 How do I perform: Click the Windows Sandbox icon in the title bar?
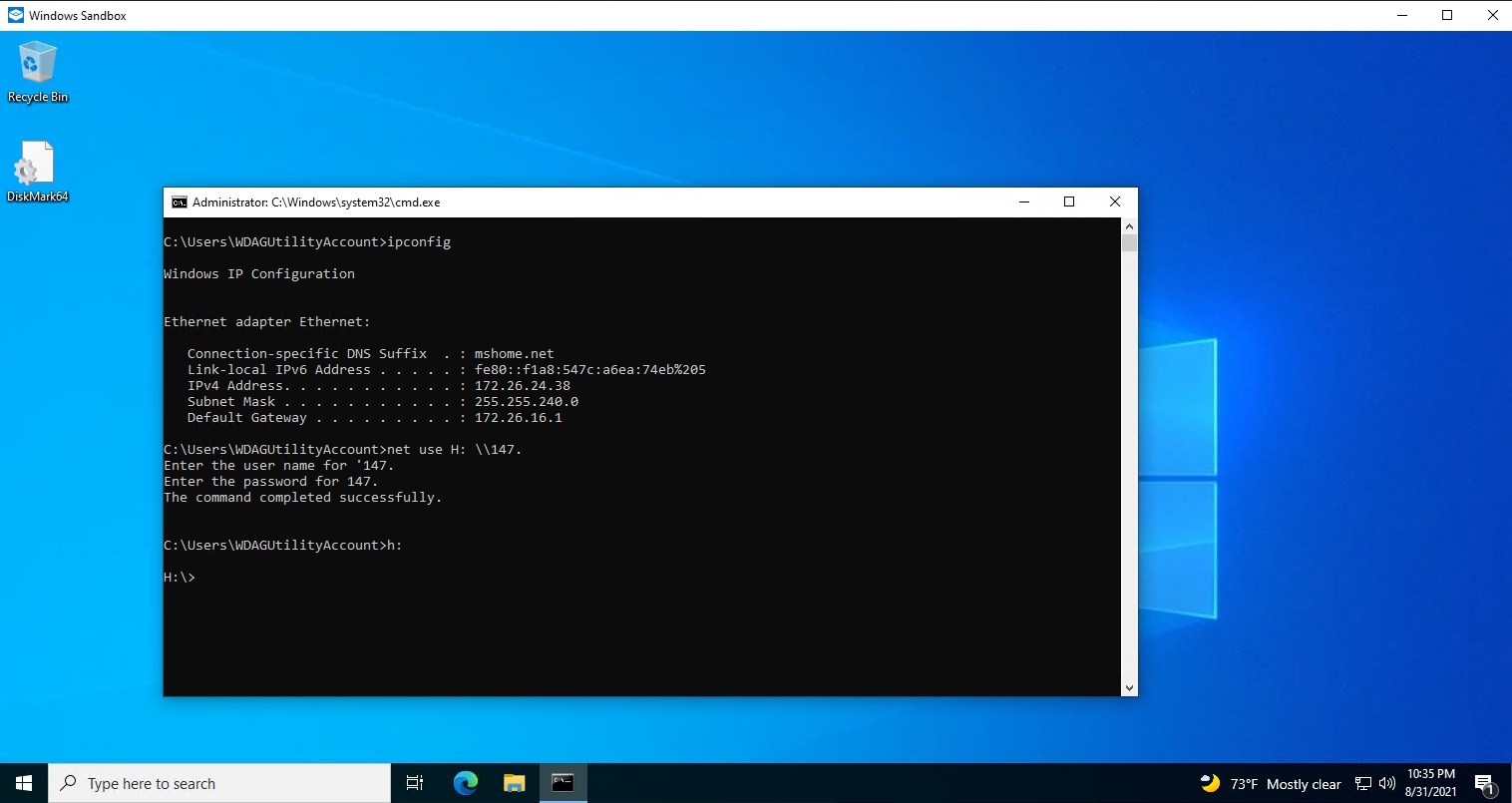coord(14,15)
